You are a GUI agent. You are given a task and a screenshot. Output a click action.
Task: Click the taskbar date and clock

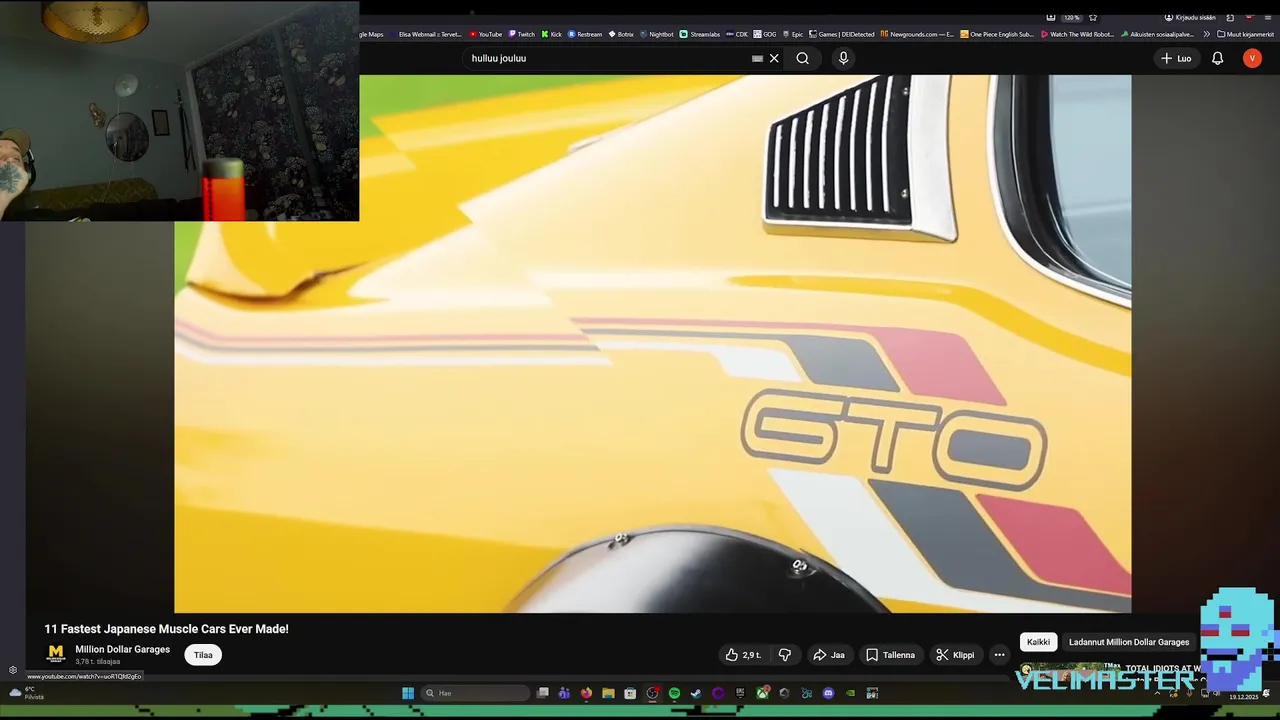(1244, 697)
